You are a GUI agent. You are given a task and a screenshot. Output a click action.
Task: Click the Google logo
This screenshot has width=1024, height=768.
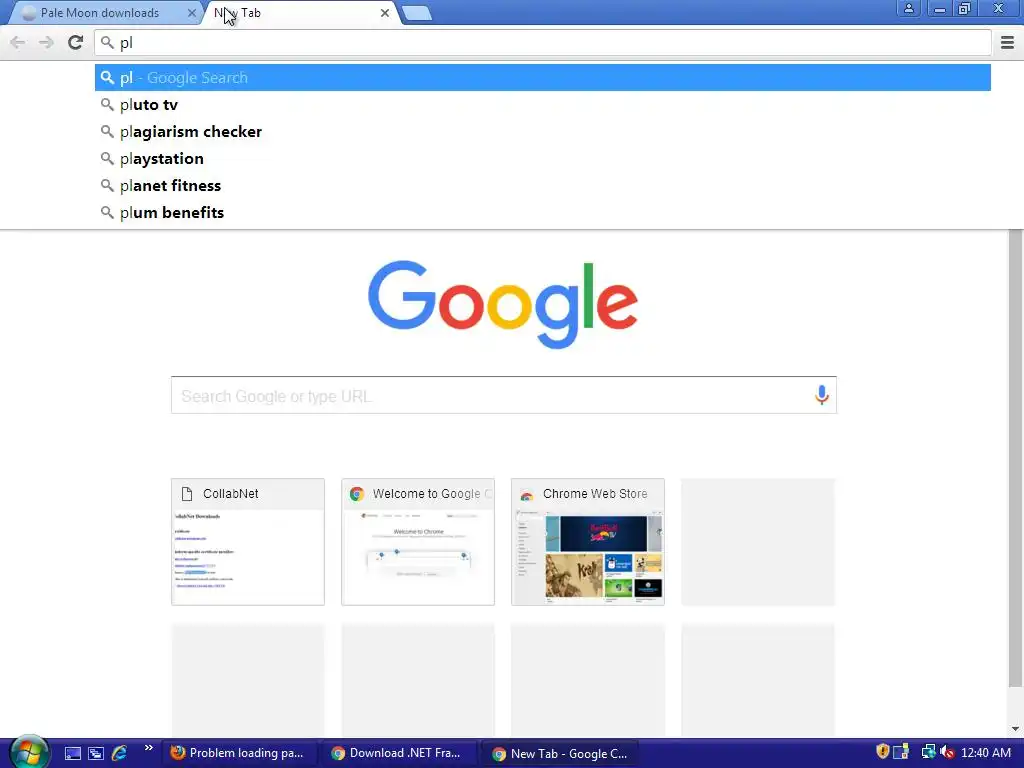[503, 304]
